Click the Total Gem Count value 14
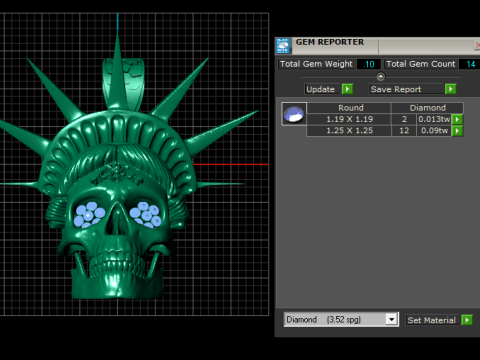This screenshot has width=480, height=360. [470, 64]
